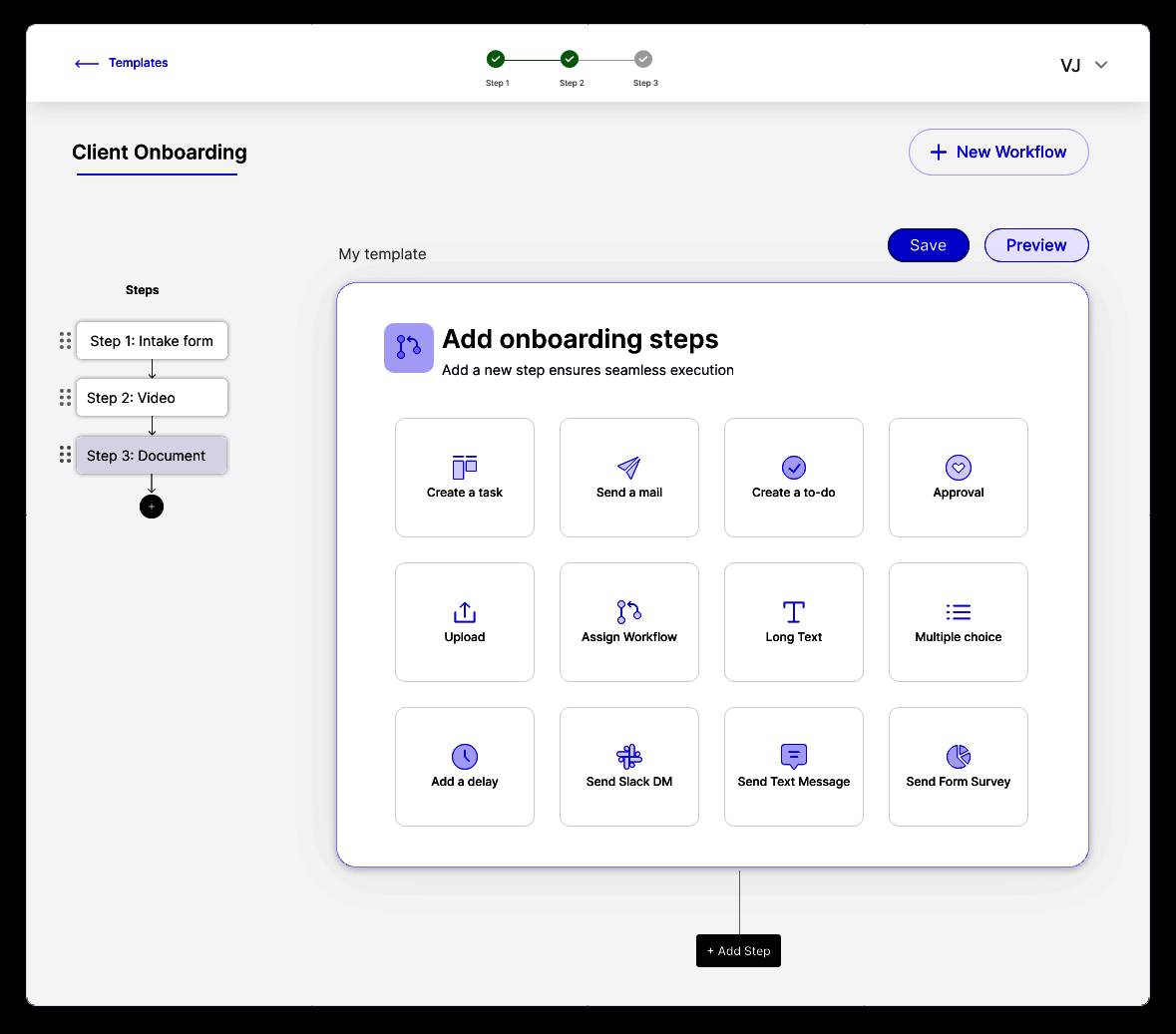Select the Approval heart icon
This screenshot has width=1176, height=1034.
click(958, 467)
